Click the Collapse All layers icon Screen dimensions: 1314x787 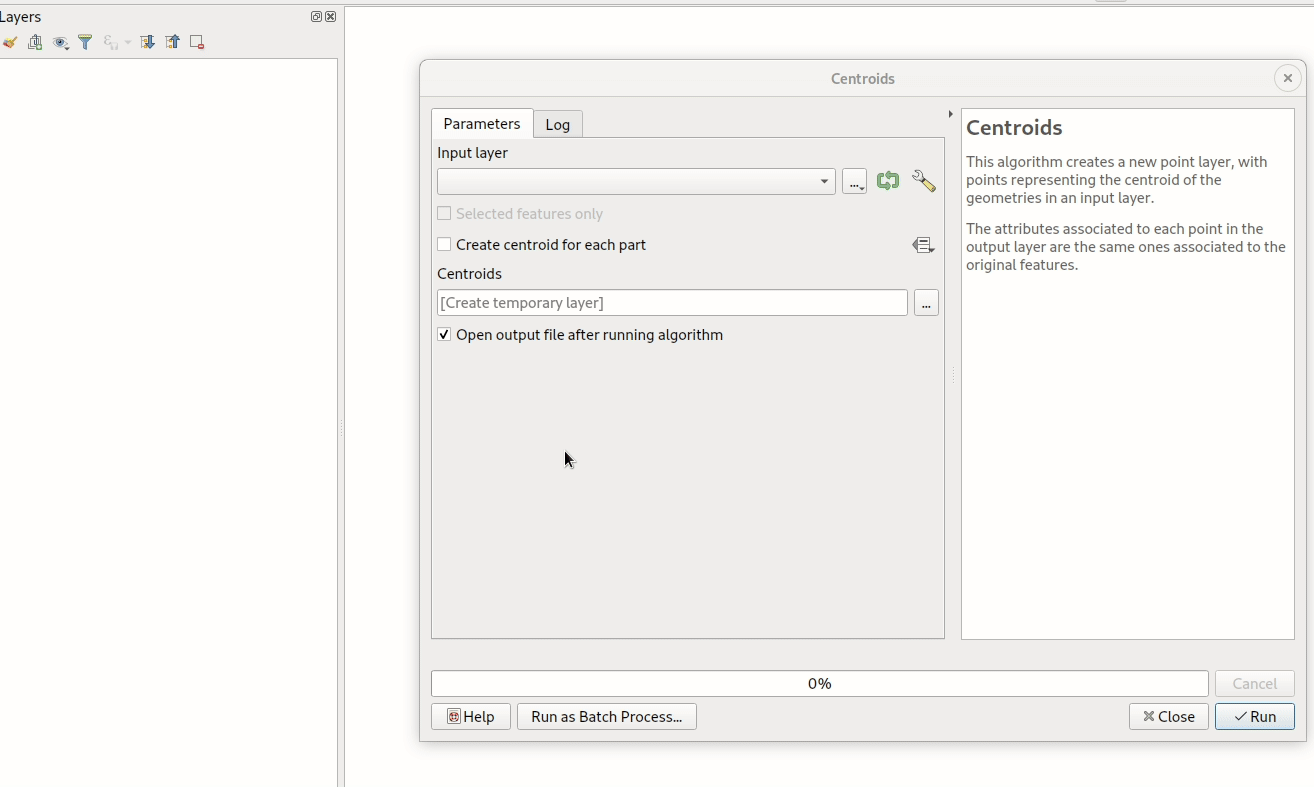click(172, 42)
